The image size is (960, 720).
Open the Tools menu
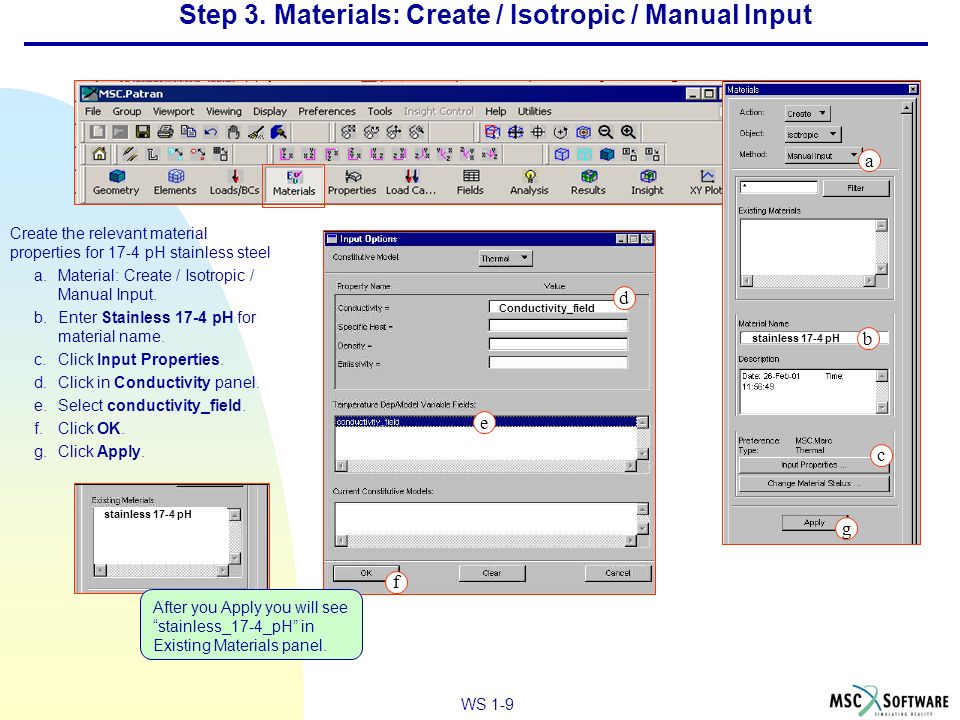(x=380, y=111)
